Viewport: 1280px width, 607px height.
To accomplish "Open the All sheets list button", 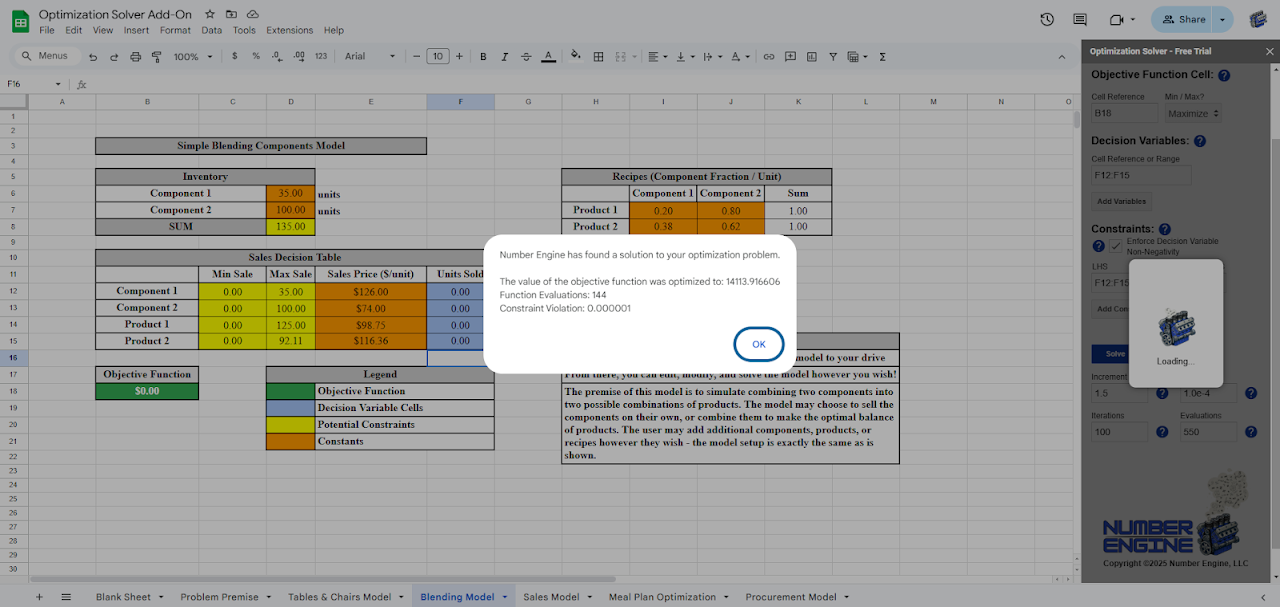I will pyautogui.click(x=66, y=597).
